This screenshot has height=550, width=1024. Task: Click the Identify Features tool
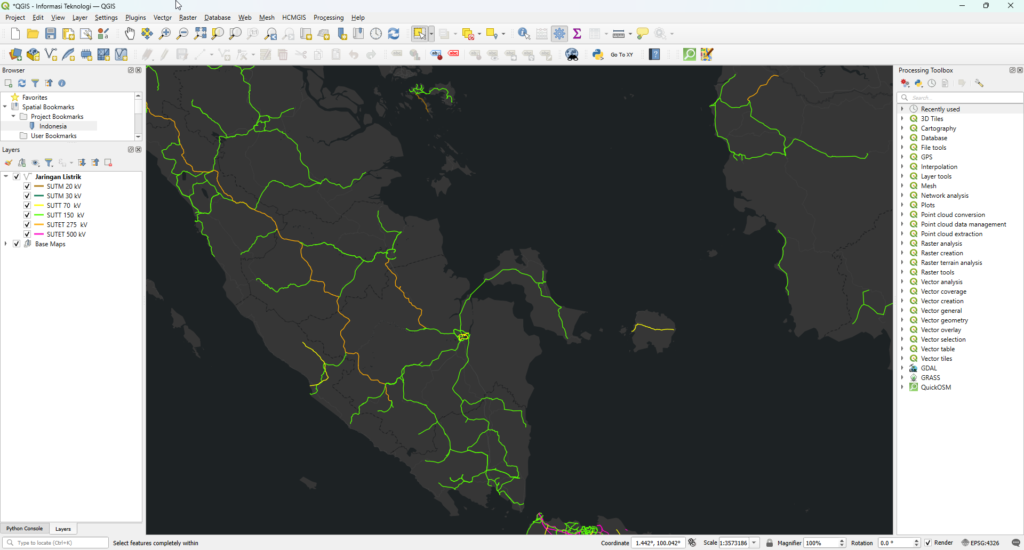coord(523,34)
